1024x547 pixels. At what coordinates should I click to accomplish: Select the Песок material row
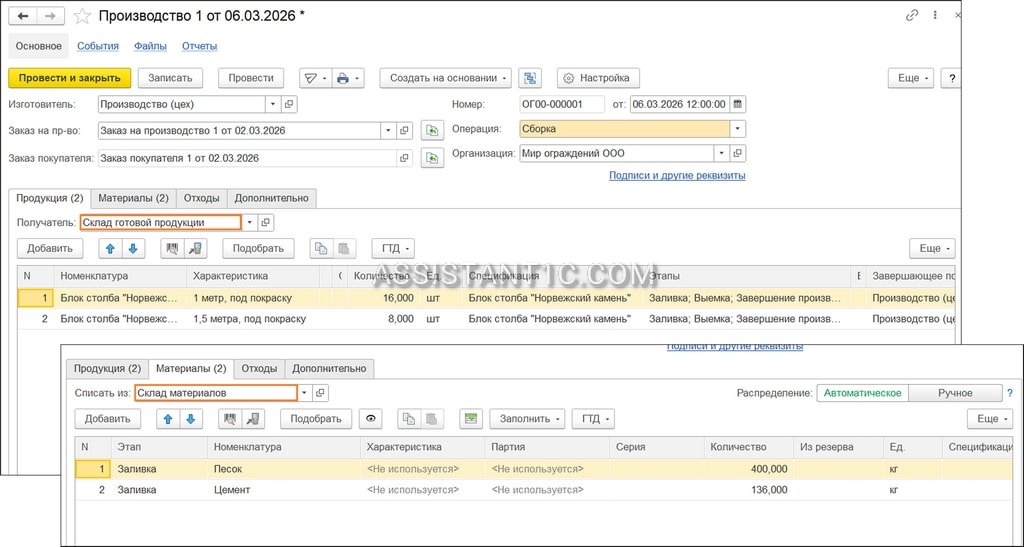click(543, 469)
